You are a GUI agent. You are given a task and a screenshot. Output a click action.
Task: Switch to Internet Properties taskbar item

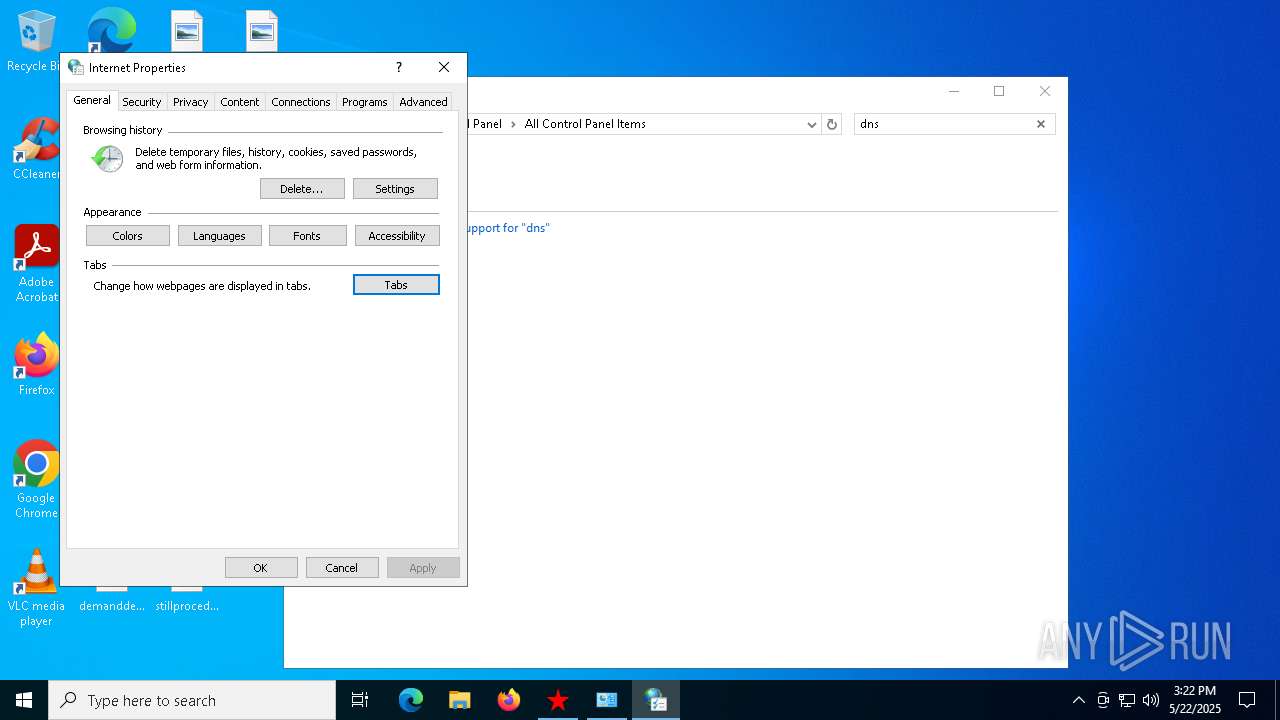pos(656,700)
